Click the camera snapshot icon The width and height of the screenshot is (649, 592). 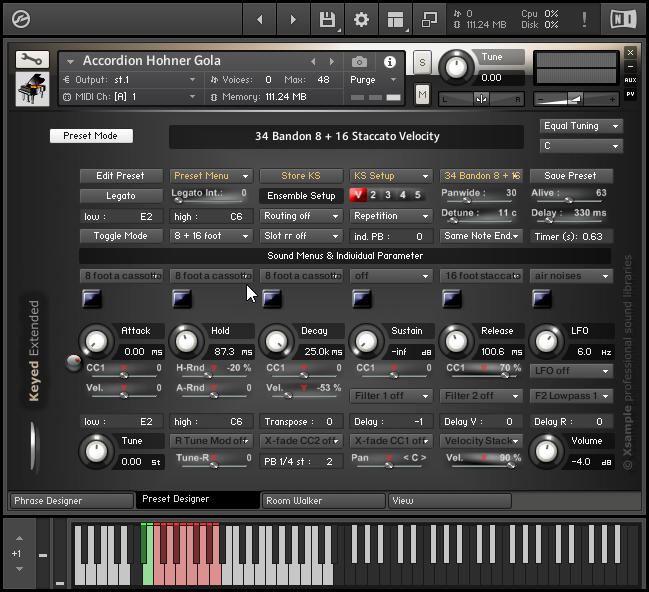(359, 62)
